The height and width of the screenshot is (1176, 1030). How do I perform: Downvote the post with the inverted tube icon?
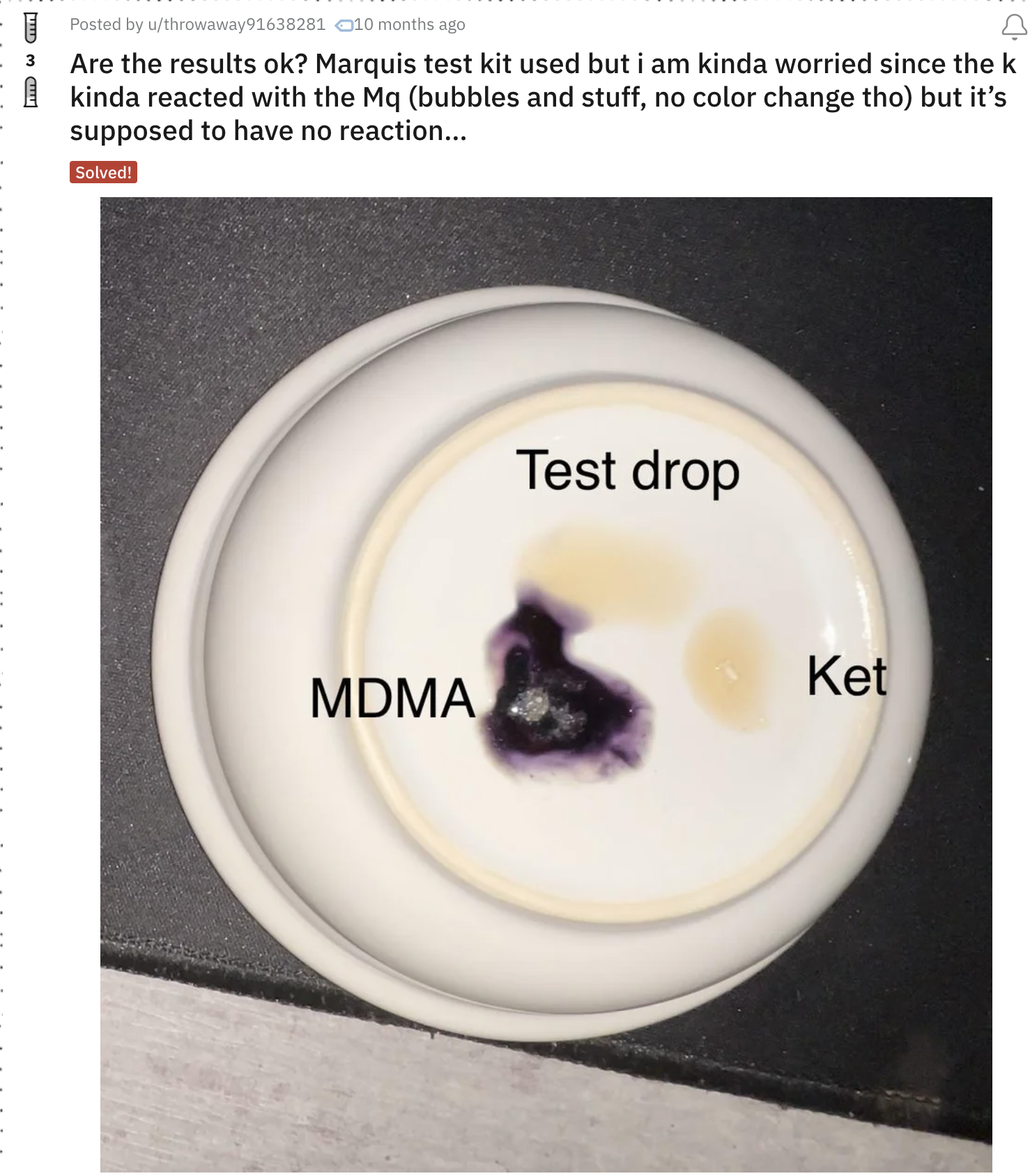pos(31,92)
